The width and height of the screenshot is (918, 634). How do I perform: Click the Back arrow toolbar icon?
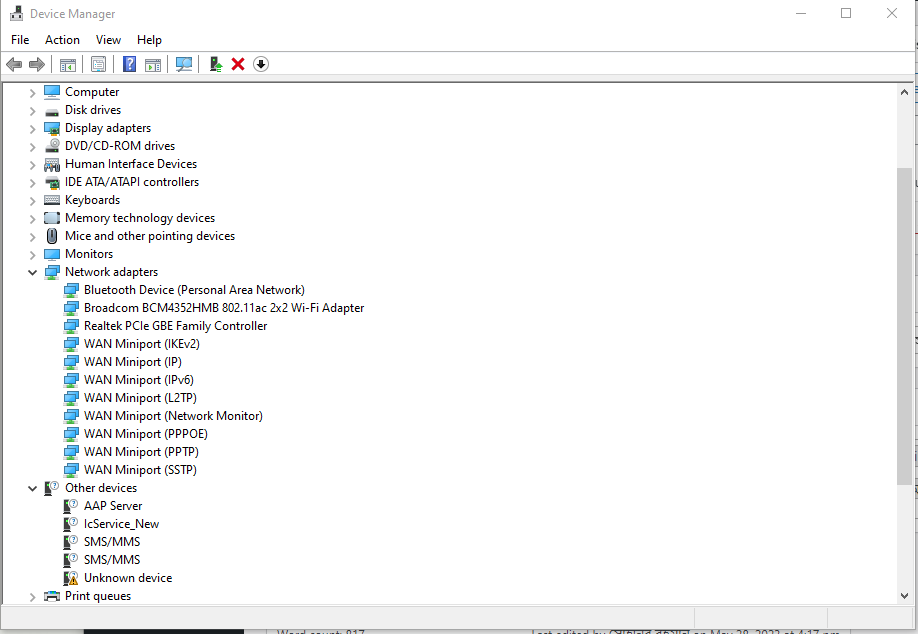14,64
